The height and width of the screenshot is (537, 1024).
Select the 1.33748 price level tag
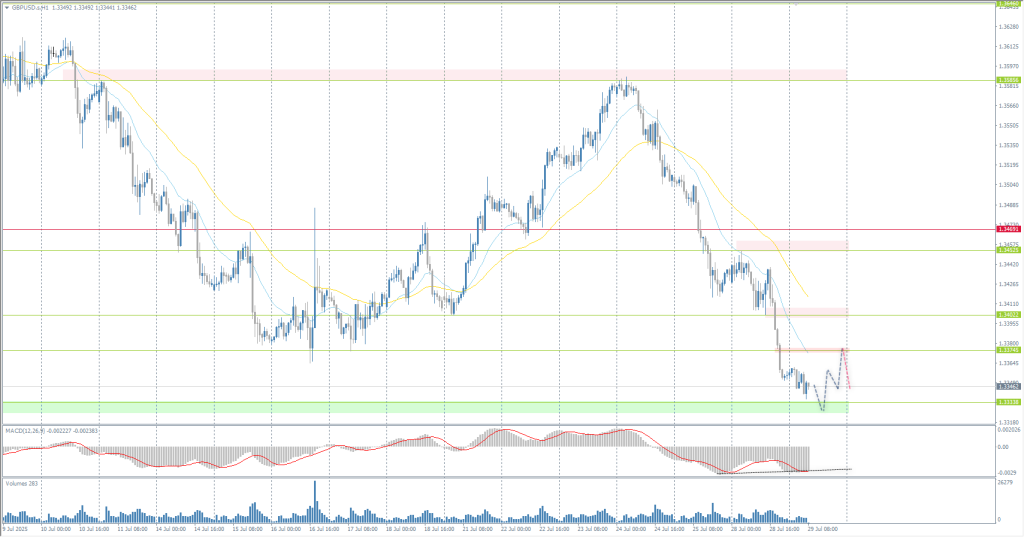click(1008, 350)
